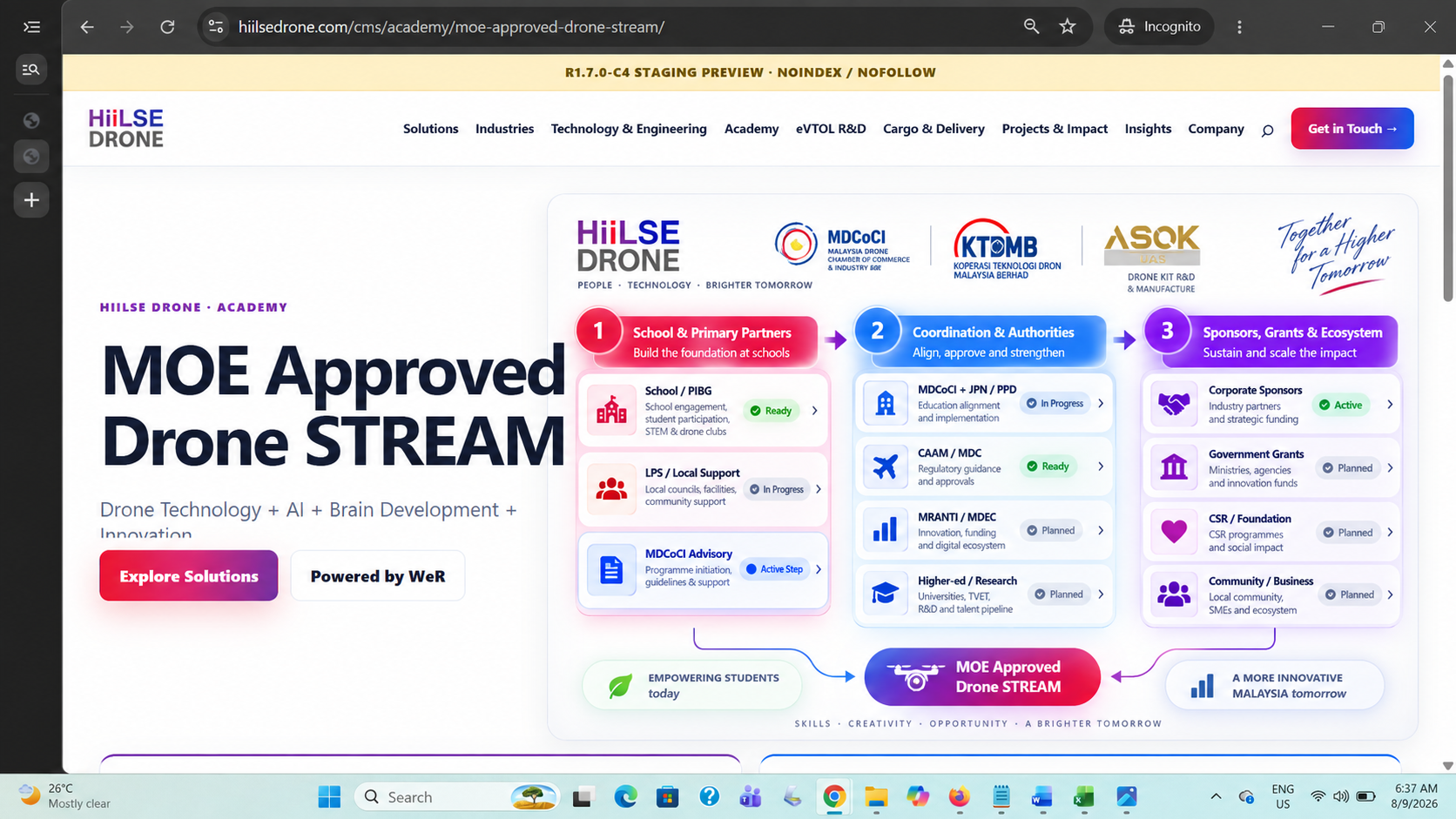Viewport: 1456px width, 819px height.
Task: Click the Get in Touch button
Action: tap(1352, 129)
